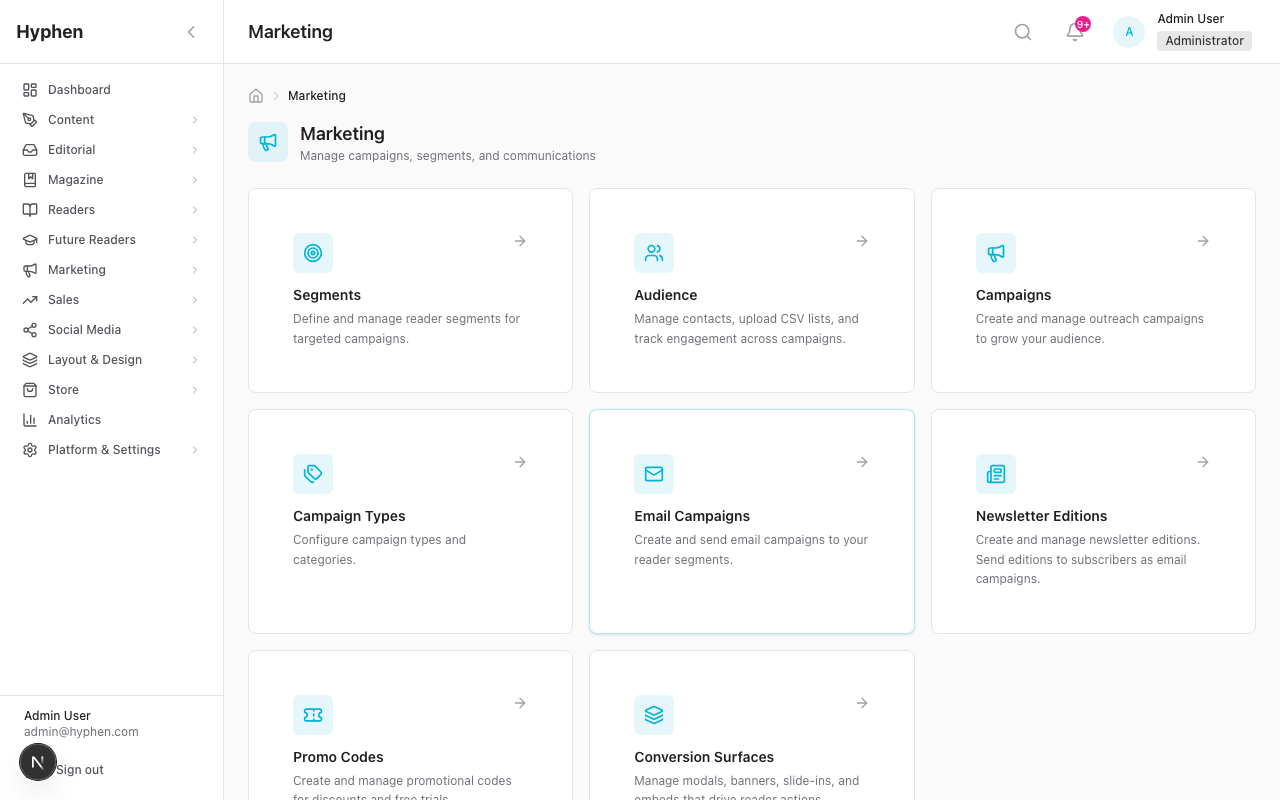Open the Editorial section
Image resolution: width=1280 pixels, height=800 pixels.
pyautogui.click(x=72, y=149)
